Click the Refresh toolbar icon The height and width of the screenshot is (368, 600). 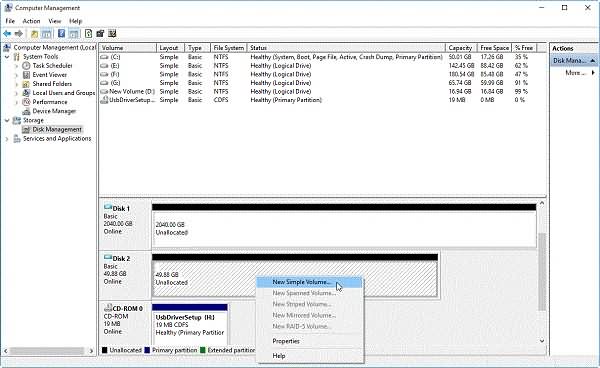(x=88, y=34)
